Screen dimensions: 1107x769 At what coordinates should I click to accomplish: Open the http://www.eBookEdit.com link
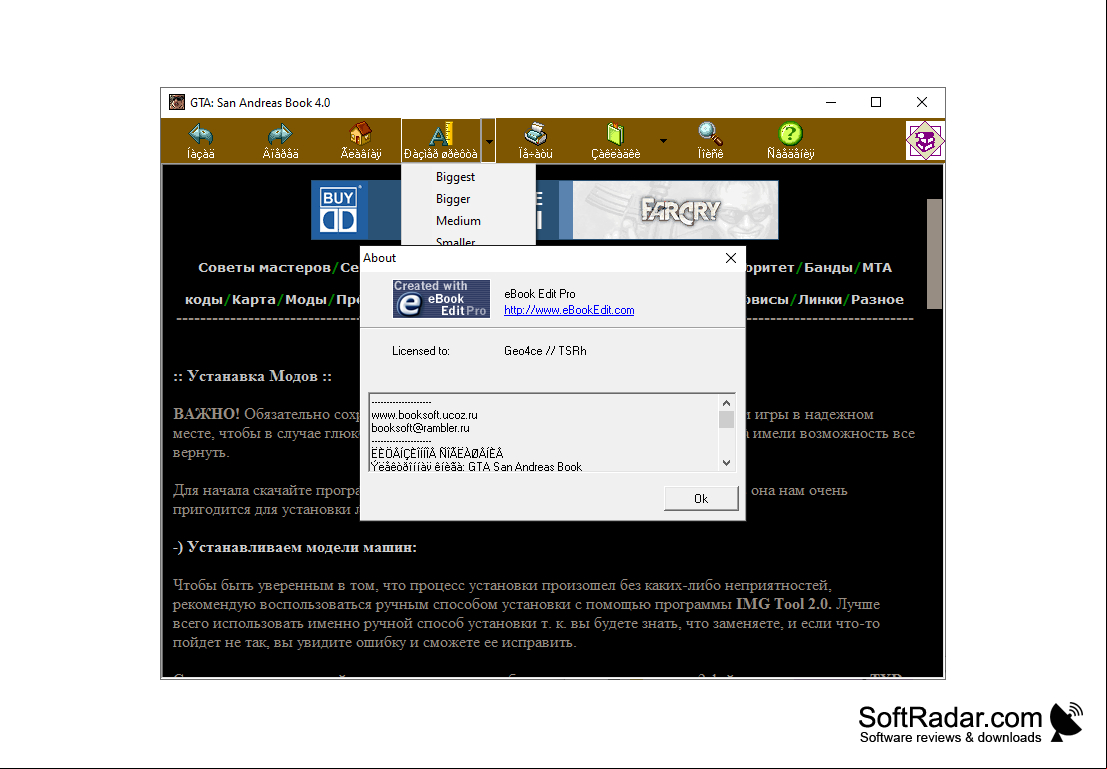pyautogui.click(x=569, y=310)
